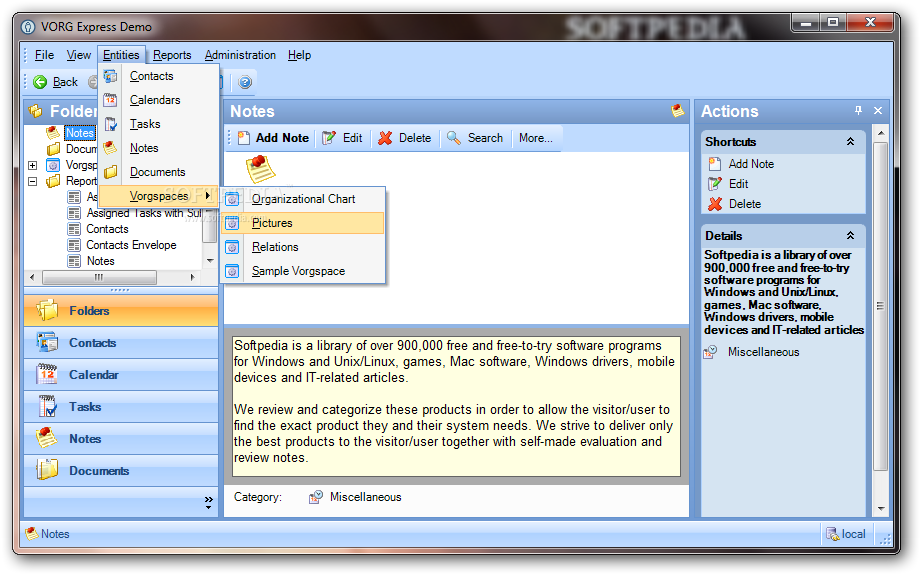Click Actions panel scroll down arrow

(x=880, y=509)
